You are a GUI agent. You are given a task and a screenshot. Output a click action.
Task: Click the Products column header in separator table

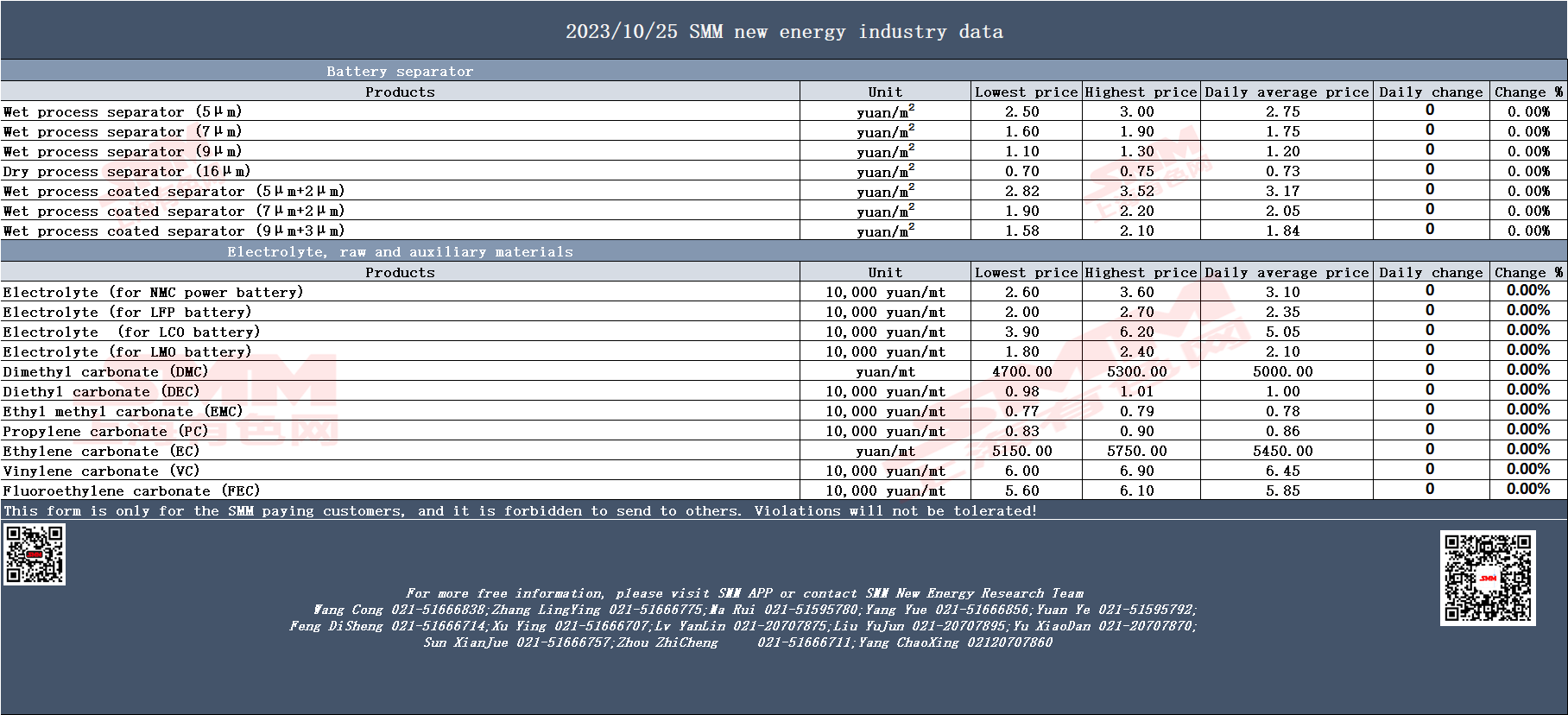(x=400, y=92)
